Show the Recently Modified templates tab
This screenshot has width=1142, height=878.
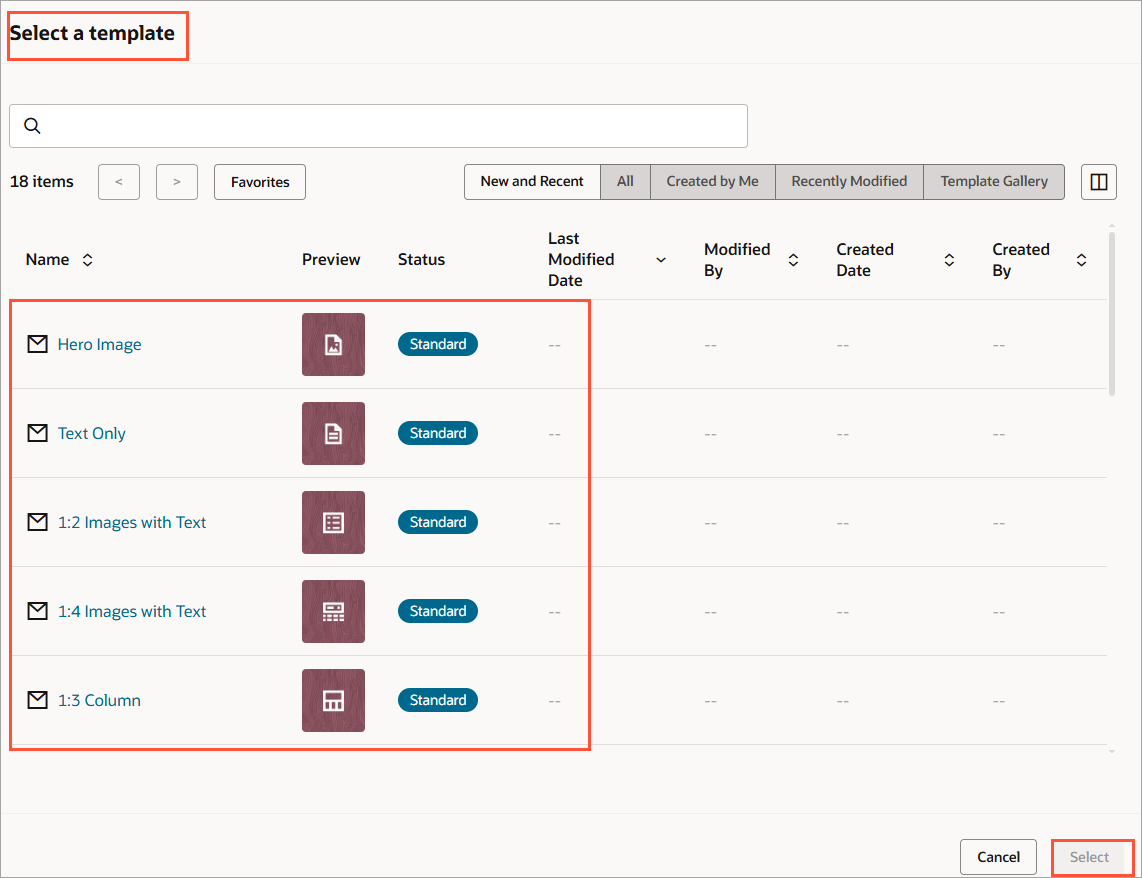849,182
